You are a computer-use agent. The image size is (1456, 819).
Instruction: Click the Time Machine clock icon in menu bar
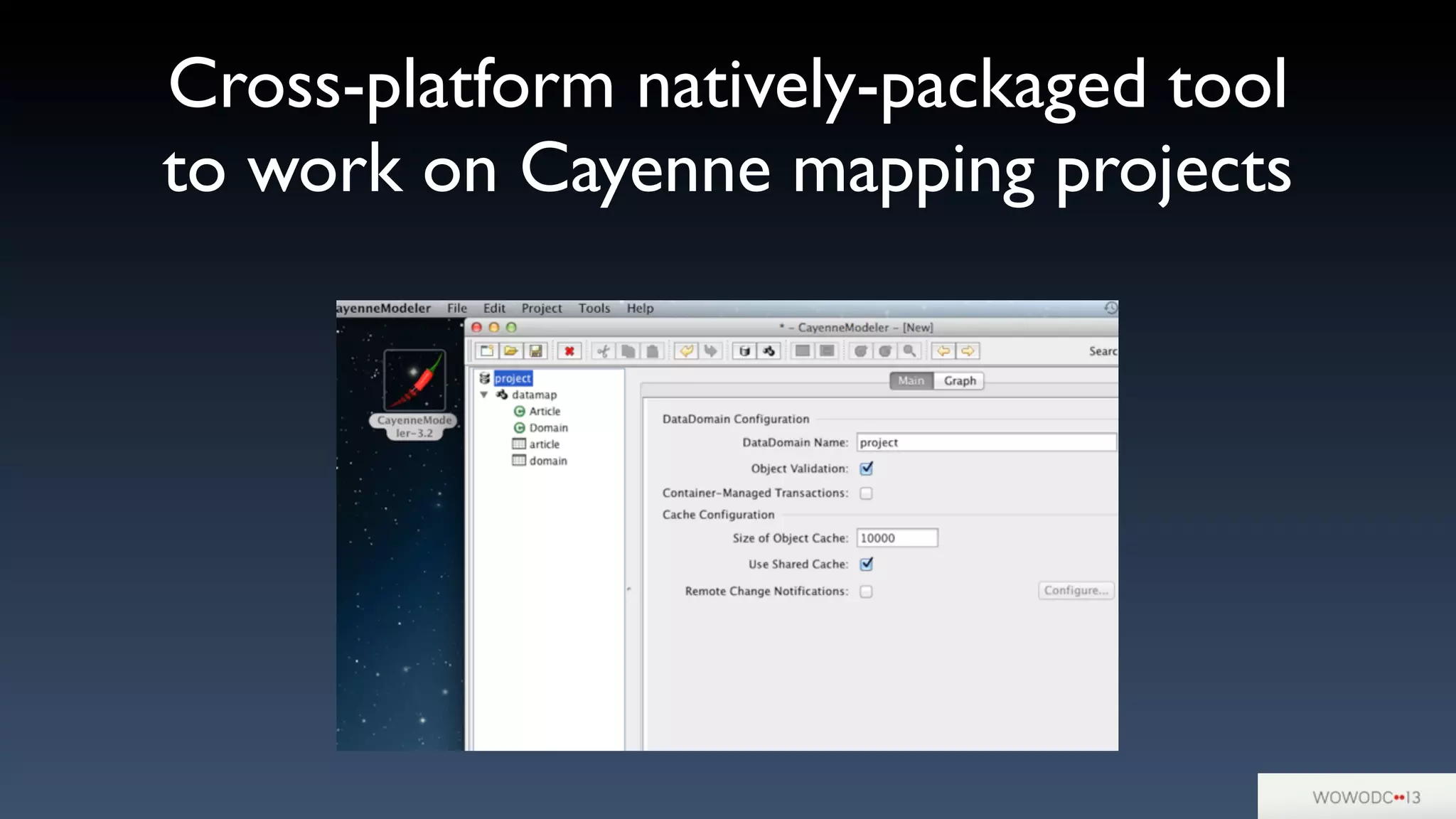[1110, 308]
